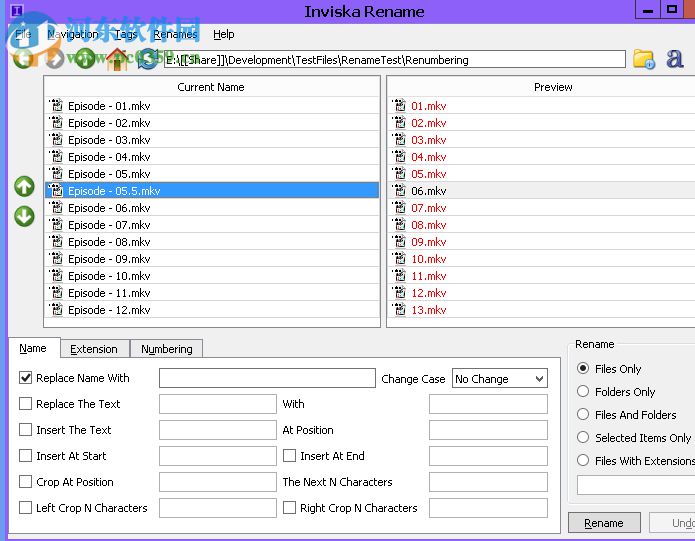This screenshot has width=695, height=541.
Task: Click the directory path input field
Action: point(393,60)
